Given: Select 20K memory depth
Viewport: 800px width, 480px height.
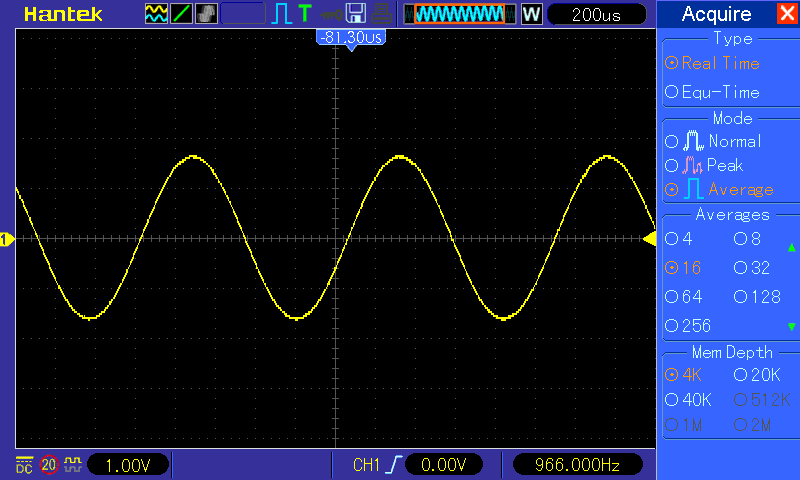Looking at the screenshot, I should pos(757,375).
